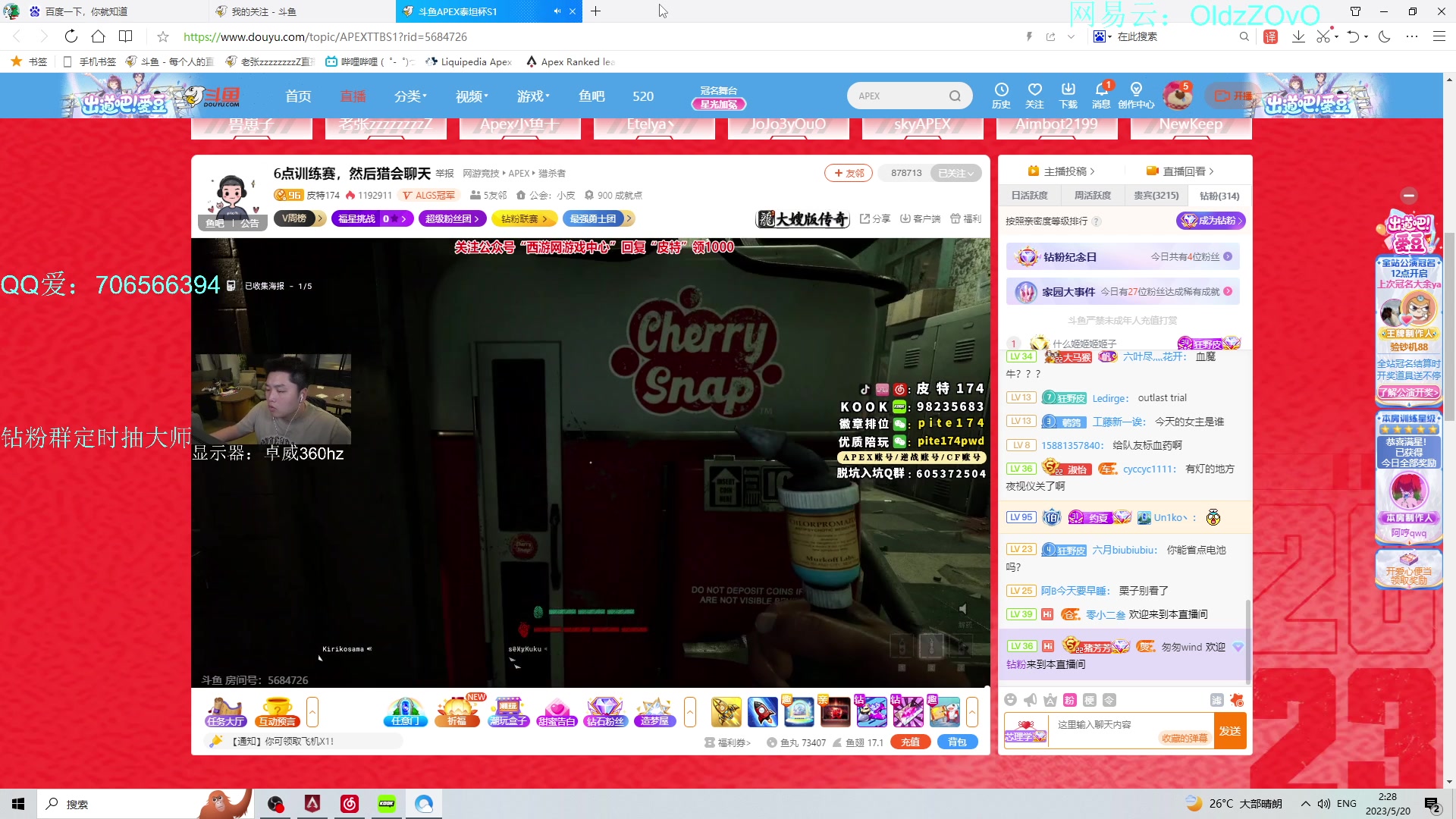
Task: Click the chat input field
Action: click(1130, 731)
